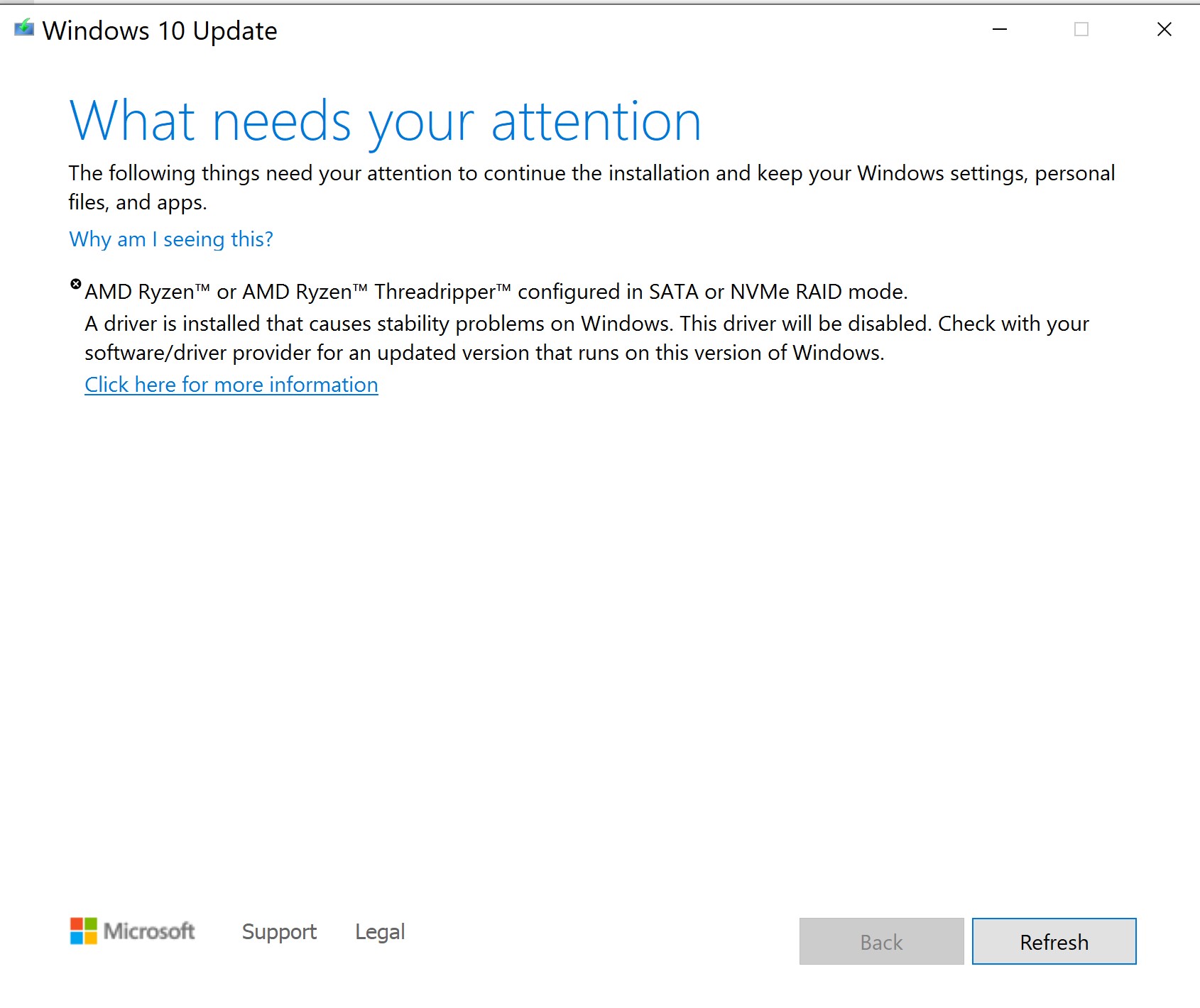Click the Refresh button
Viewport: 1200px width, 1008px height.
click(1054, 941)
